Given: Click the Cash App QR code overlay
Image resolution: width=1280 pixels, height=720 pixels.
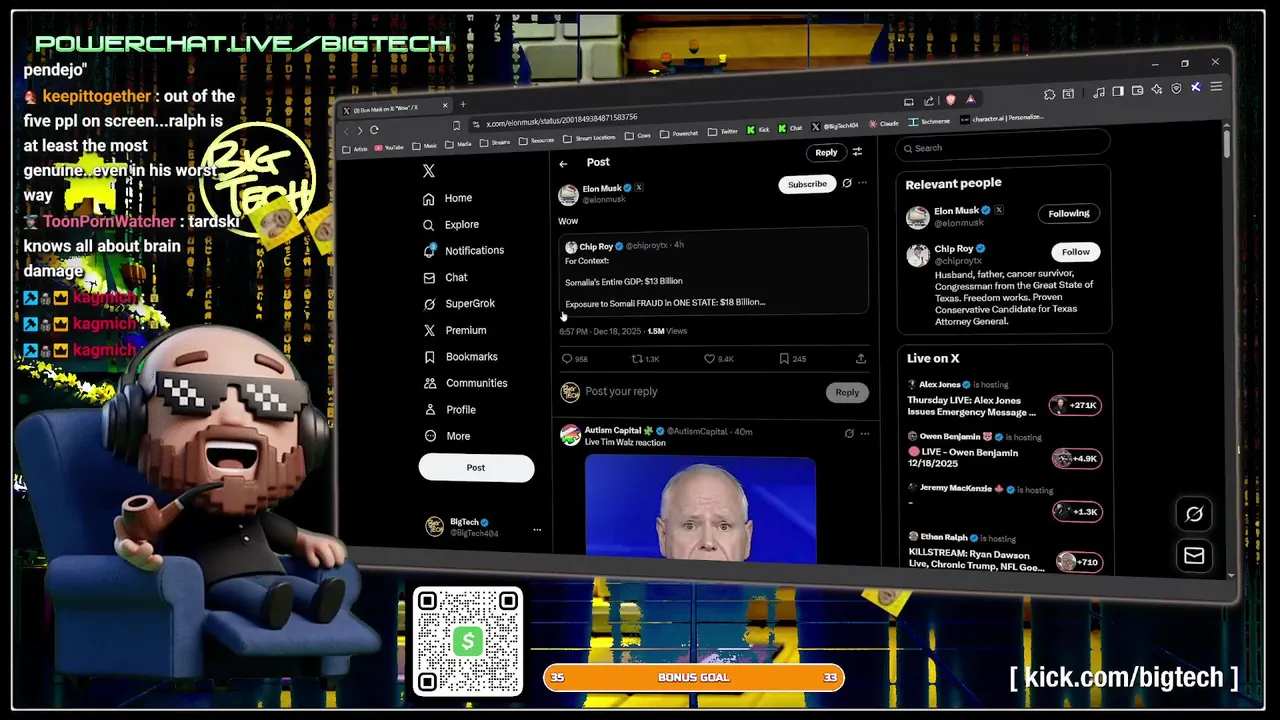Looking at the screenshot, I should (468, 641).
